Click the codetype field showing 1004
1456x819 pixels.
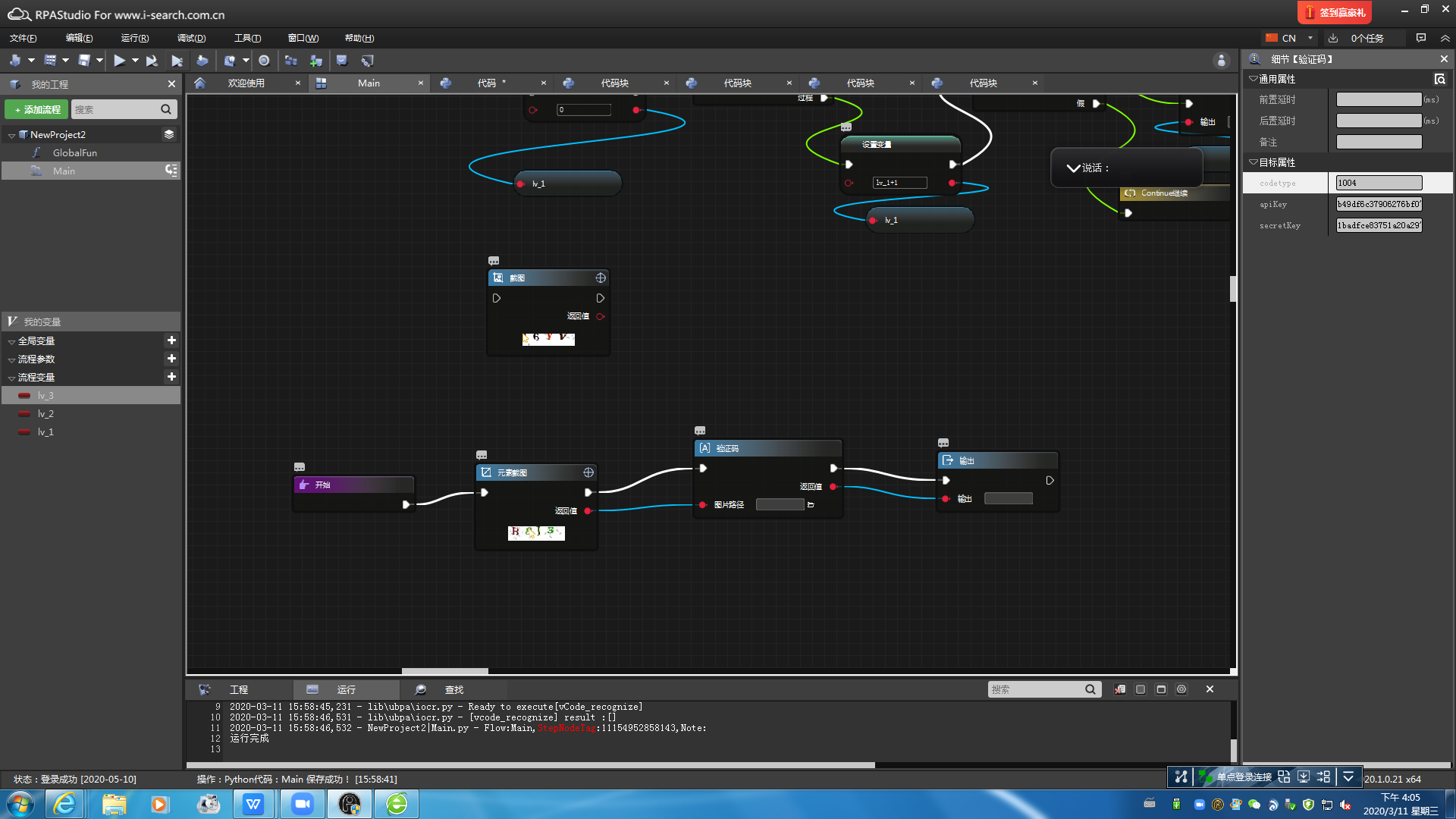(x=1378, y=183)
